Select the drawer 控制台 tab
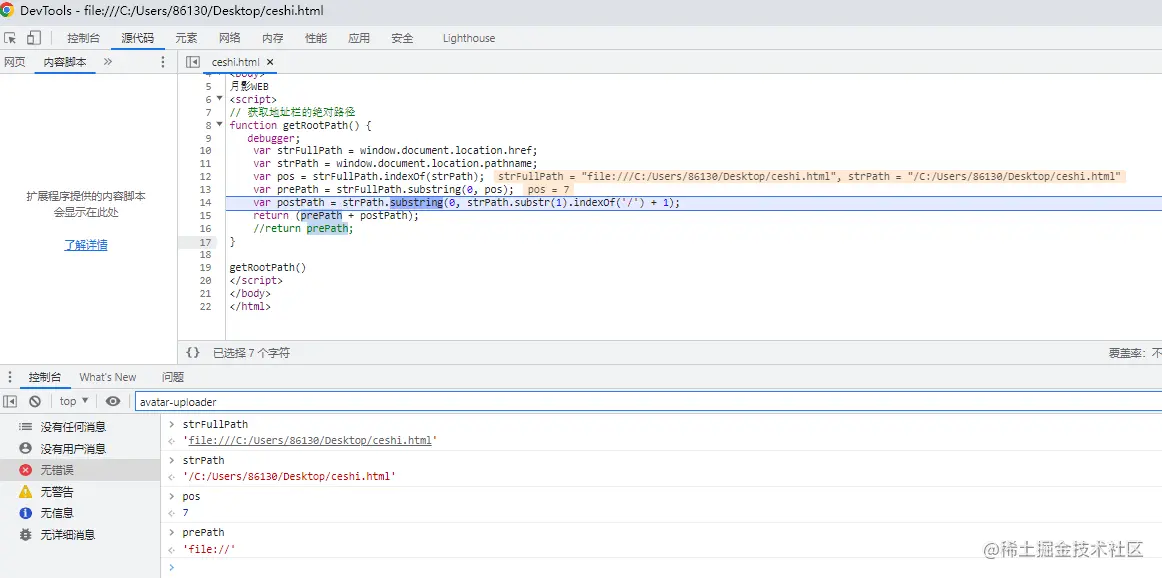This screenshot has height=578, width=1162. point(44,377)
